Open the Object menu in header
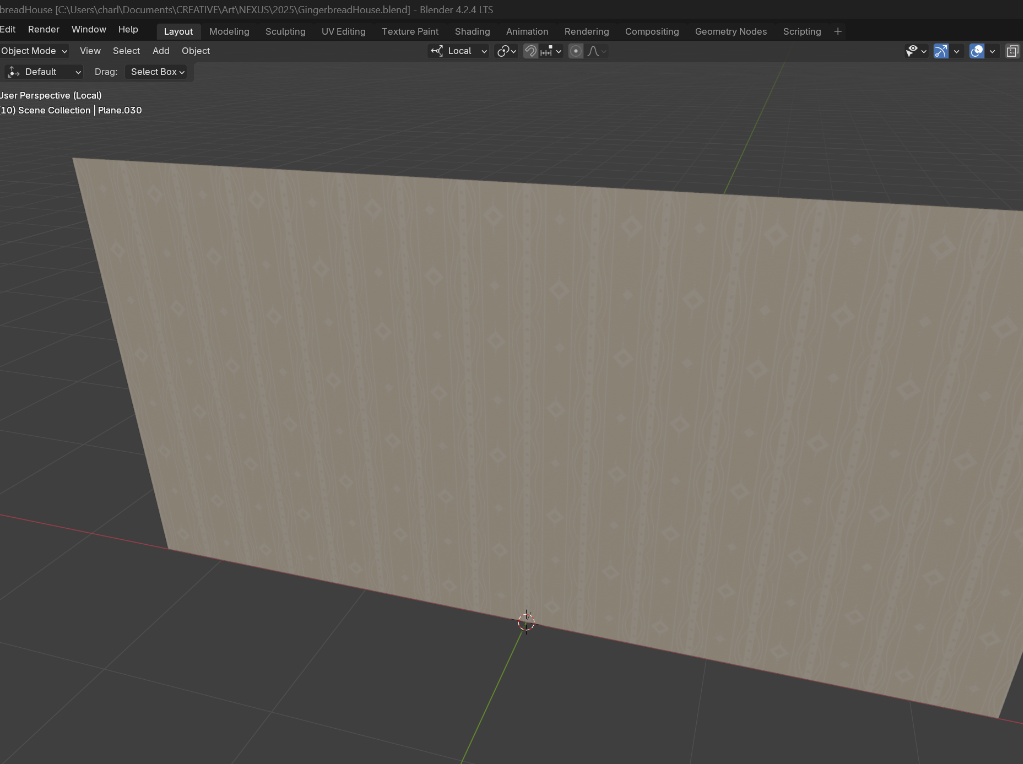Viewport: 1023px width, 764px height. click(195, 51)
